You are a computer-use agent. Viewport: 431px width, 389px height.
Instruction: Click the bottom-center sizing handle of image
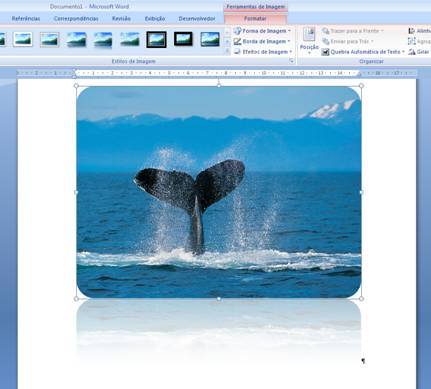click(x=219, y=299)
